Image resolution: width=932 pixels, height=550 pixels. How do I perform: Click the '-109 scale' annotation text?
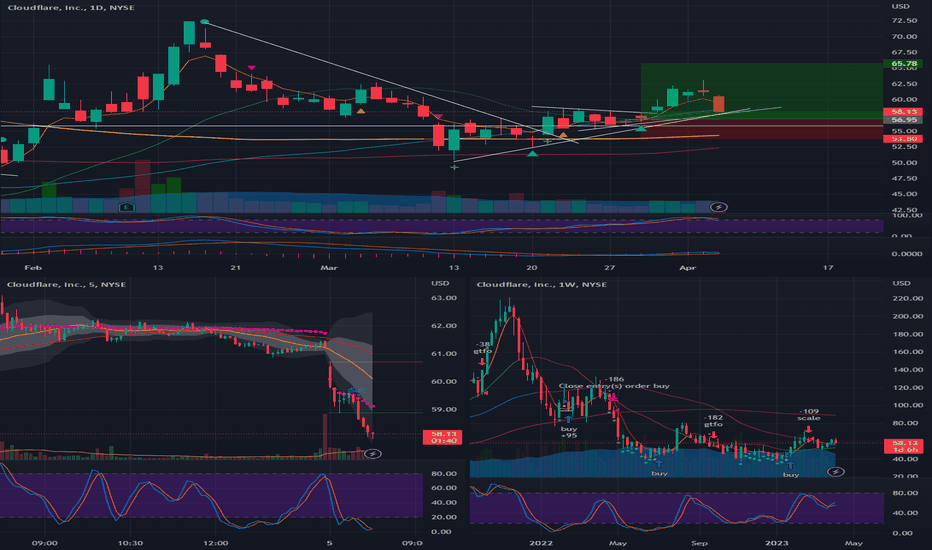pyautogui.click(x=809, y=414)
